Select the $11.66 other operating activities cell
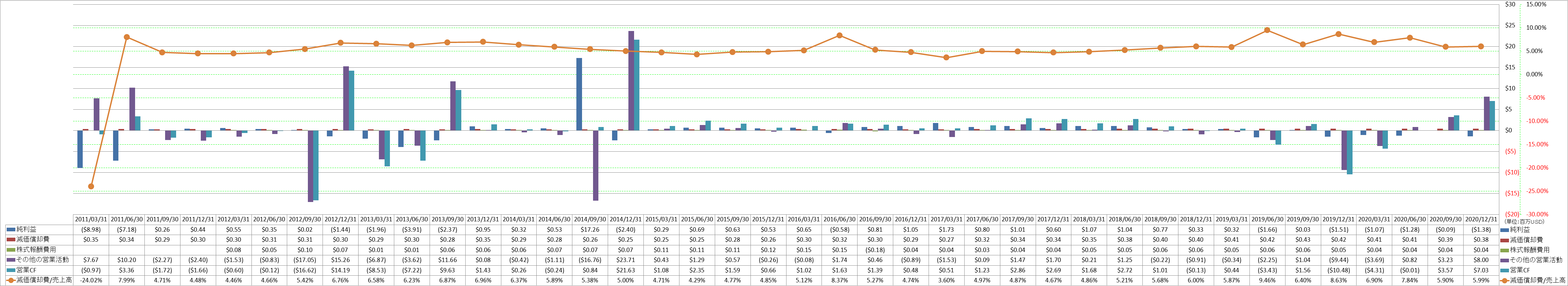 pyautogui.click(x=447, y=260)
